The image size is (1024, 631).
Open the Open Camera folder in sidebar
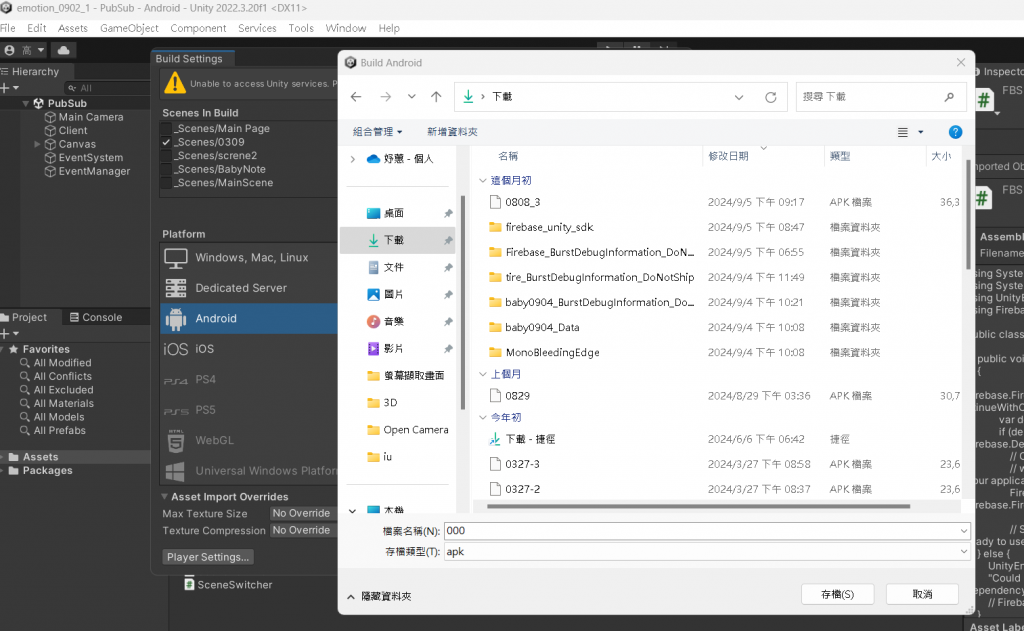[x=408, y=430]
